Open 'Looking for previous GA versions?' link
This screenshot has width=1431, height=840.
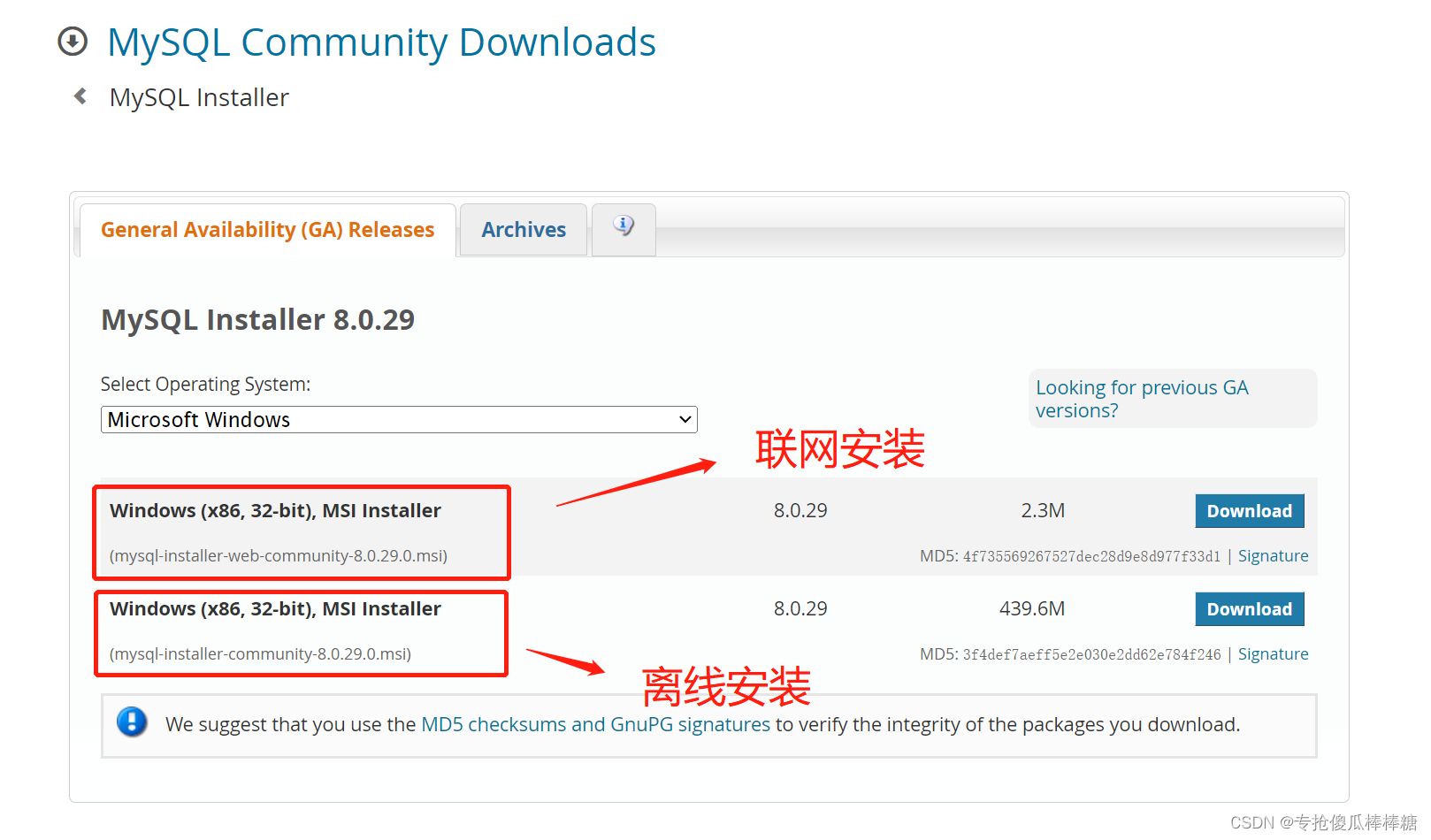coord(1142,398)
